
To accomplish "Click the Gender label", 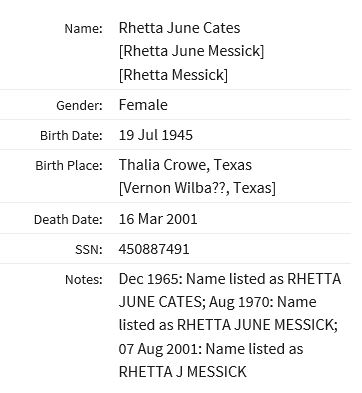I will [x=79, y=106].
